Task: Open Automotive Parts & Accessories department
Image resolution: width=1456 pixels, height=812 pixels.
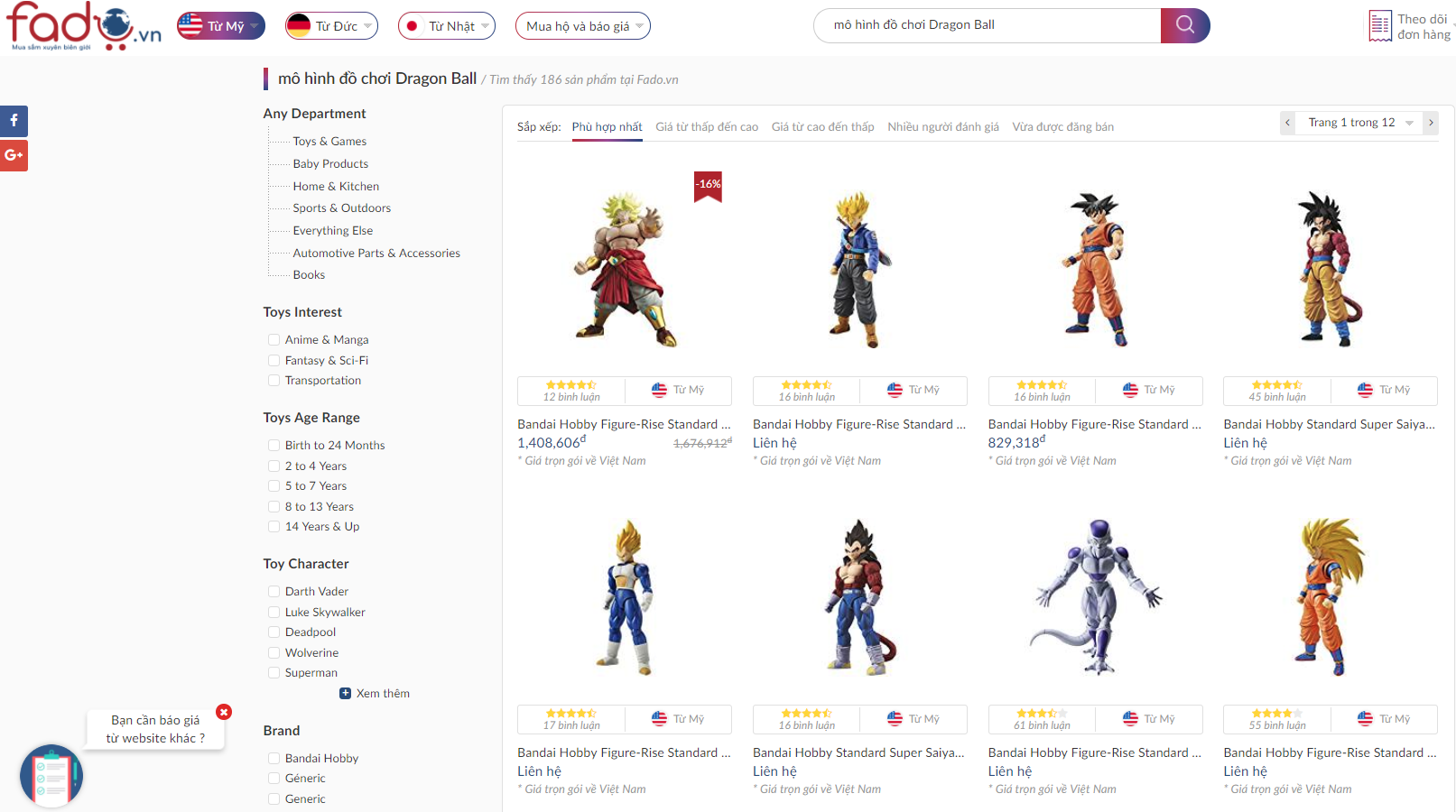Action: click(x=376, y=254)
